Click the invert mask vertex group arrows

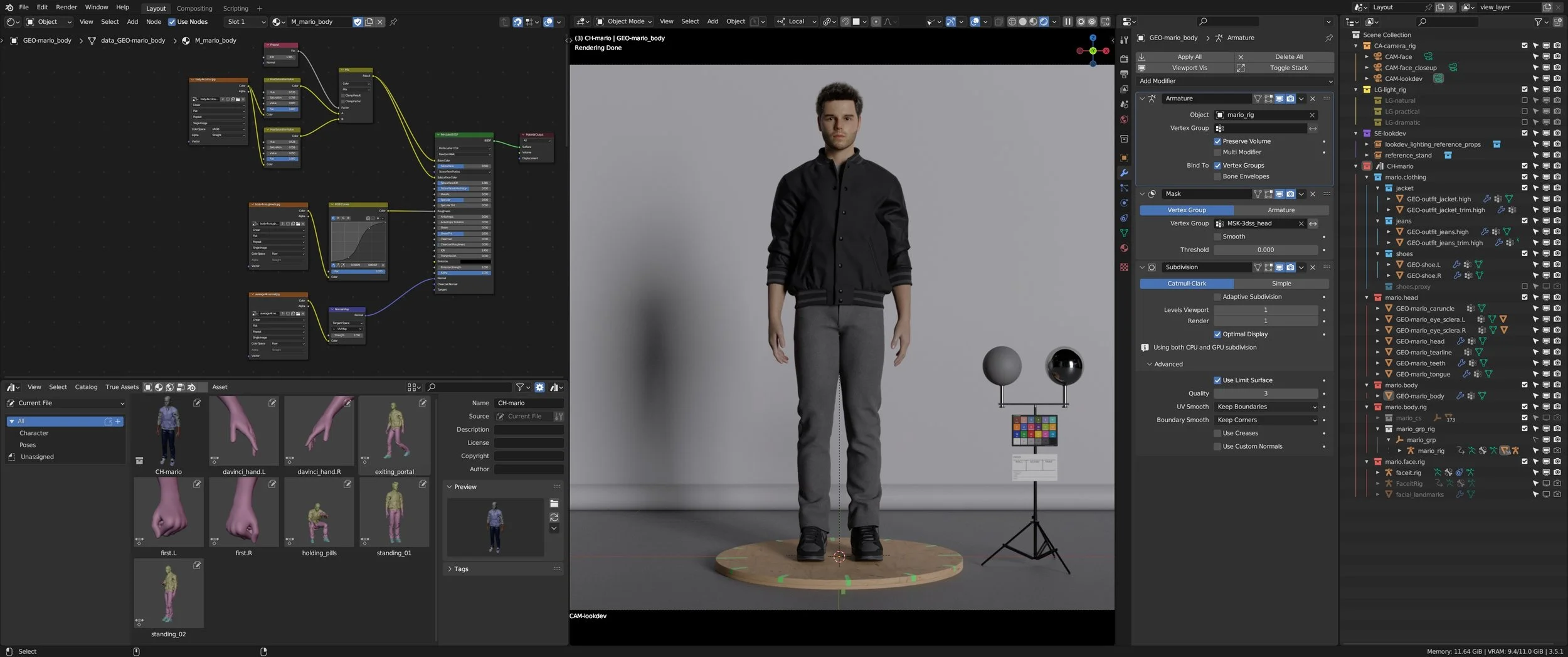coord(1313,223)
